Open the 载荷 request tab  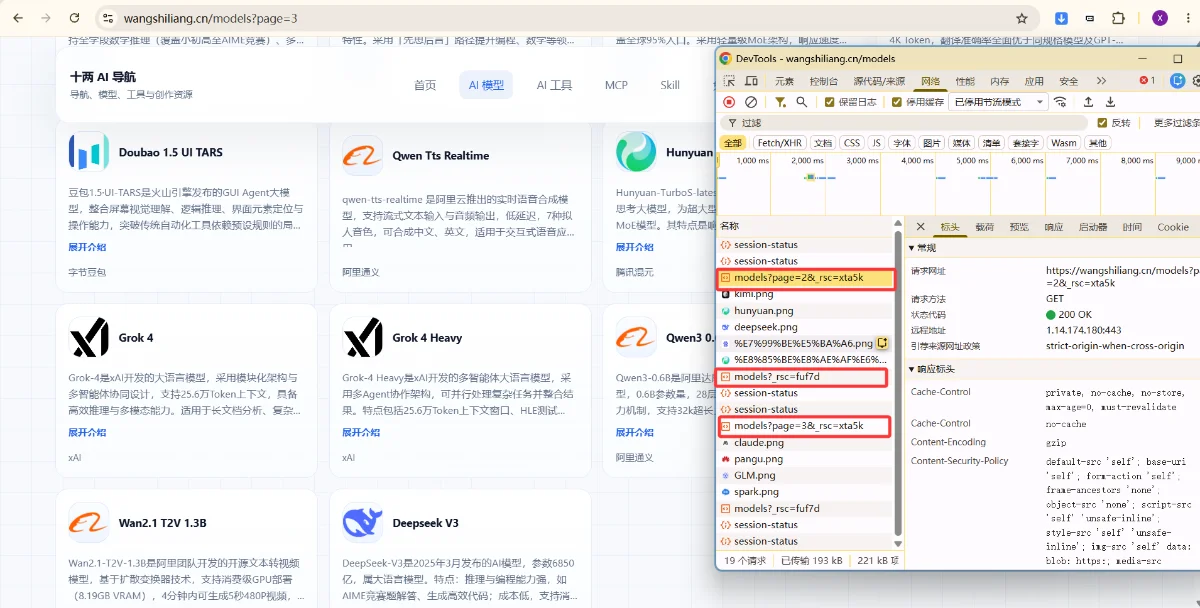pos(985,227)
